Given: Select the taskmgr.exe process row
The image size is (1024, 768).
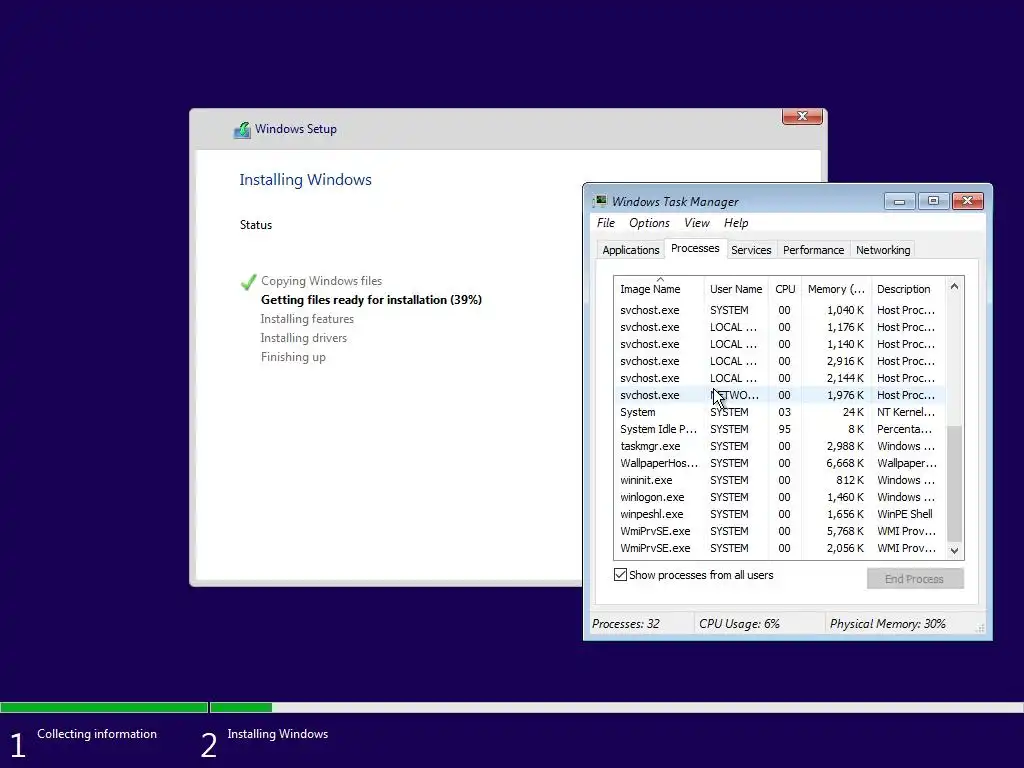Looking at the screenshot, I should tap(780, 446).
